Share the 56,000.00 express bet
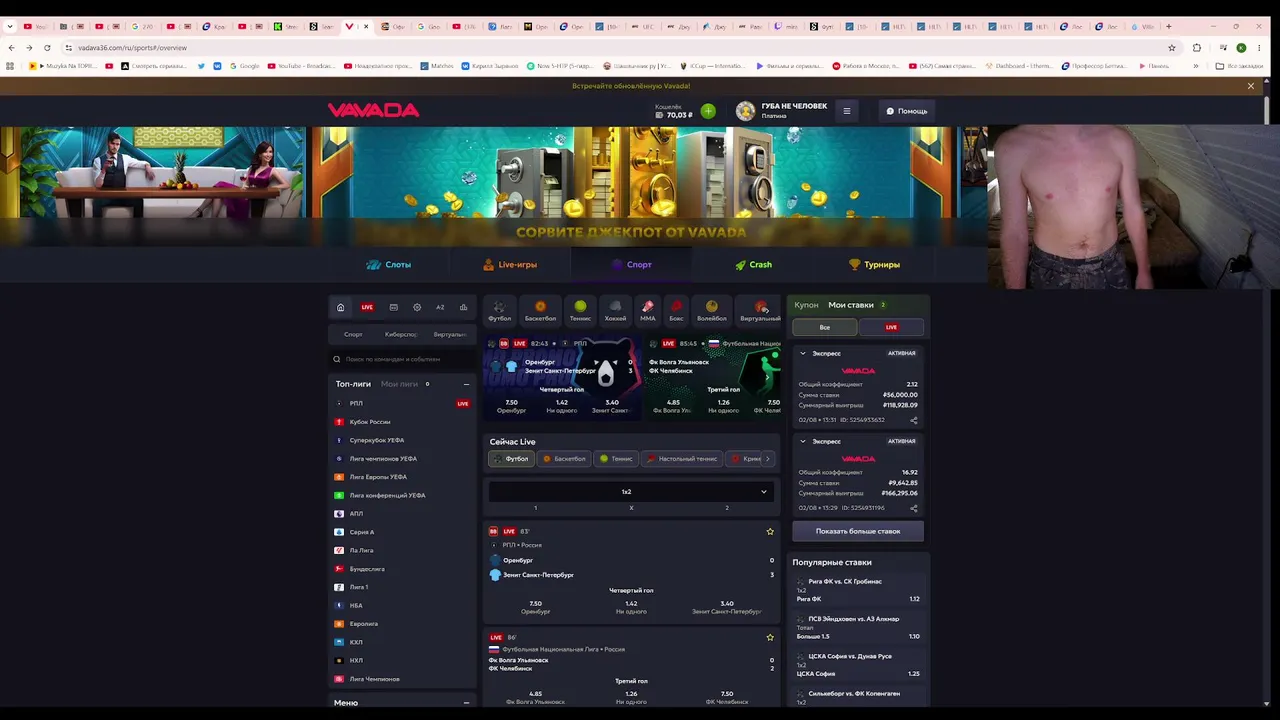Image resolution: width=1280 pixels, height=720 pixels. [913, 420]
